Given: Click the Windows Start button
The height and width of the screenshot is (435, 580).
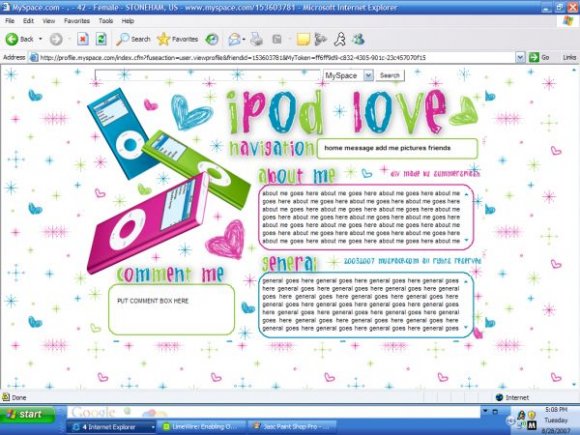Looking at the screenshot, I should click(x=27, y=414).
